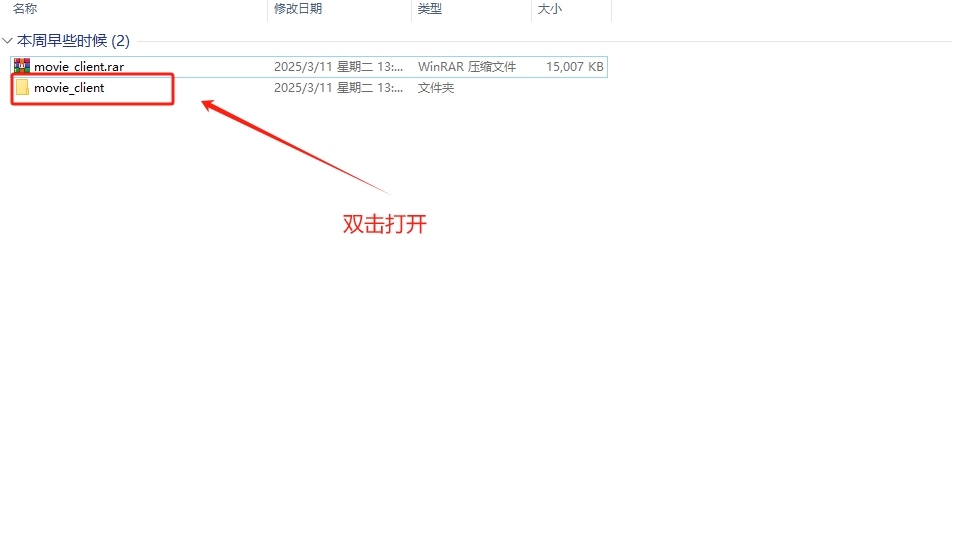Sort by the 类型 column header
The image size is (958, 535).
[x=430, y=9]
